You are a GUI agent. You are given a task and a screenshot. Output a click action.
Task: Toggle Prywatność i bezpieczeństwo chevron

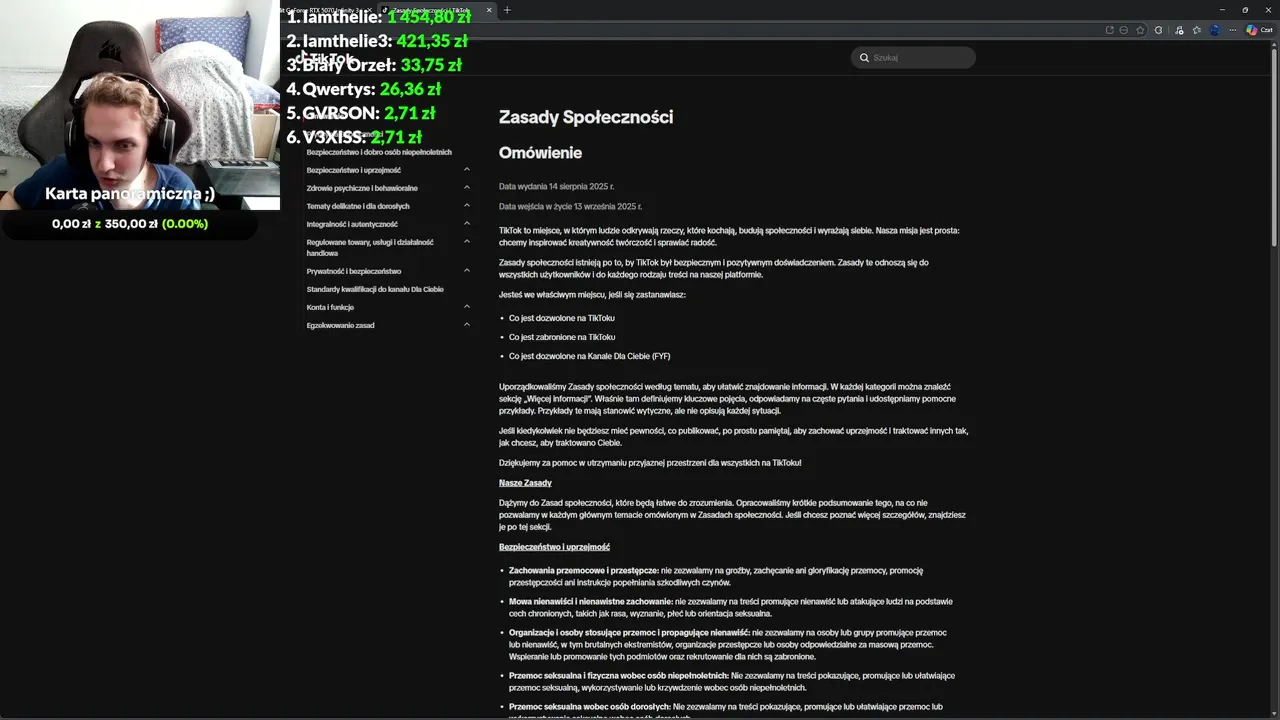point(467,271)
